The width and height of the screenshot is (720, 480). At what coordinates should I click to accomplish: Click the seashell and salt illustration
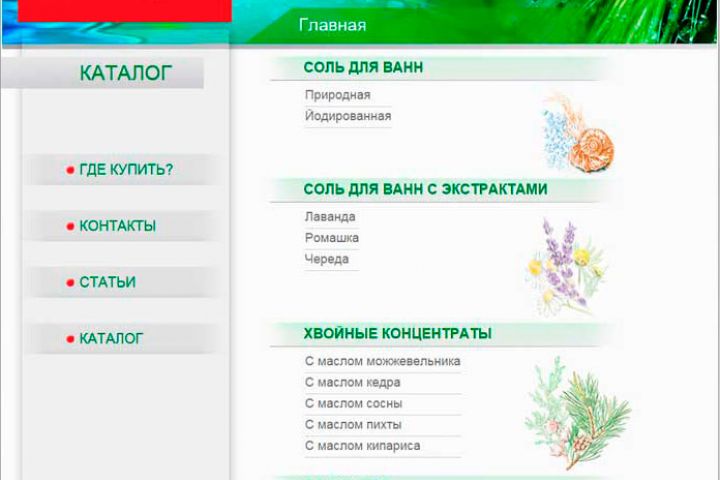(x=578, y=133)
